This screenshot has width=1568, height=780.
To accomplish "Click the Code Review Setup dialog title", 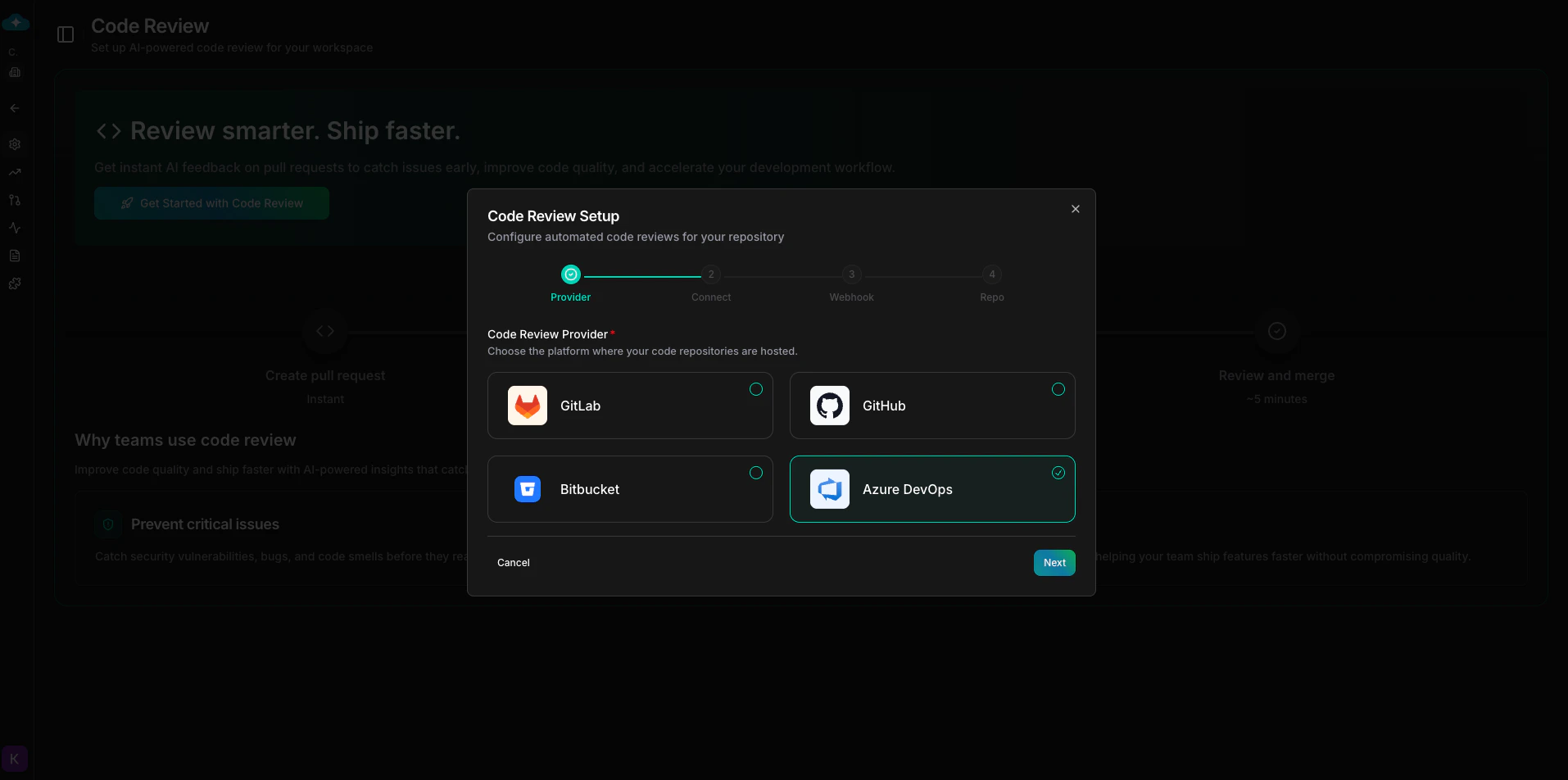I will tap(553, 216).
